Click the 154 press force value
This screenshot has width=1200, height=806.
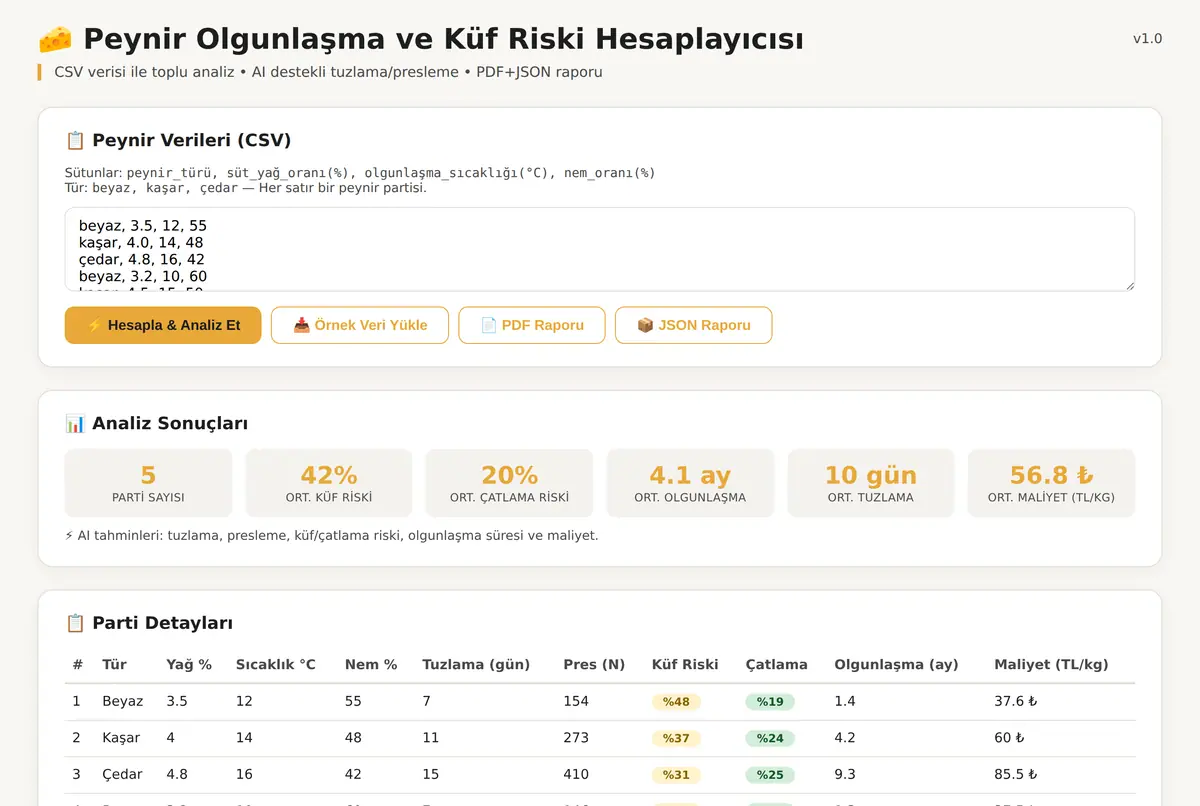576,702
